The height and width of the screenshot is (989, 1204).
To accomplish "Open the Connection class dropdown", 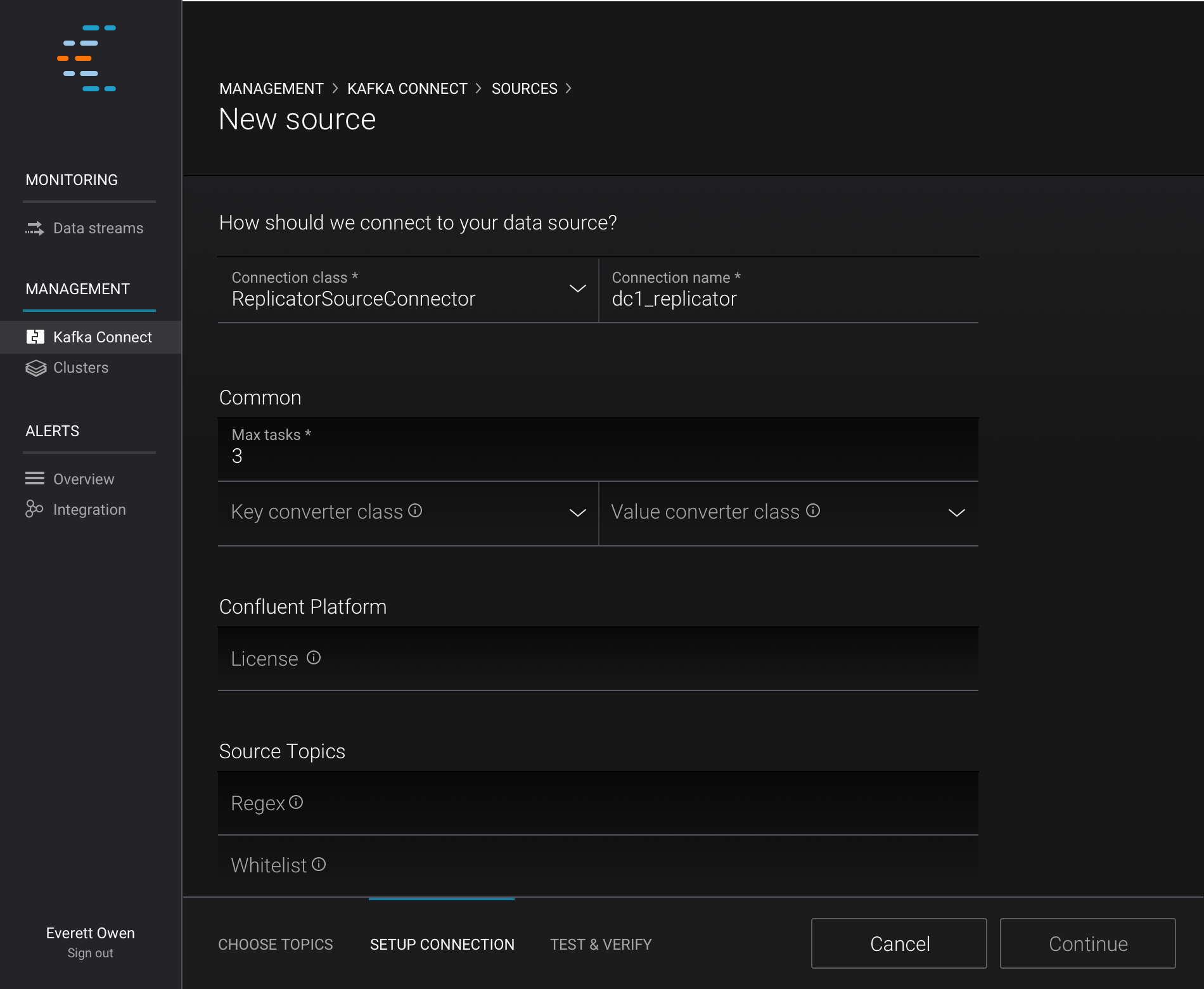I will pos(577,289).
